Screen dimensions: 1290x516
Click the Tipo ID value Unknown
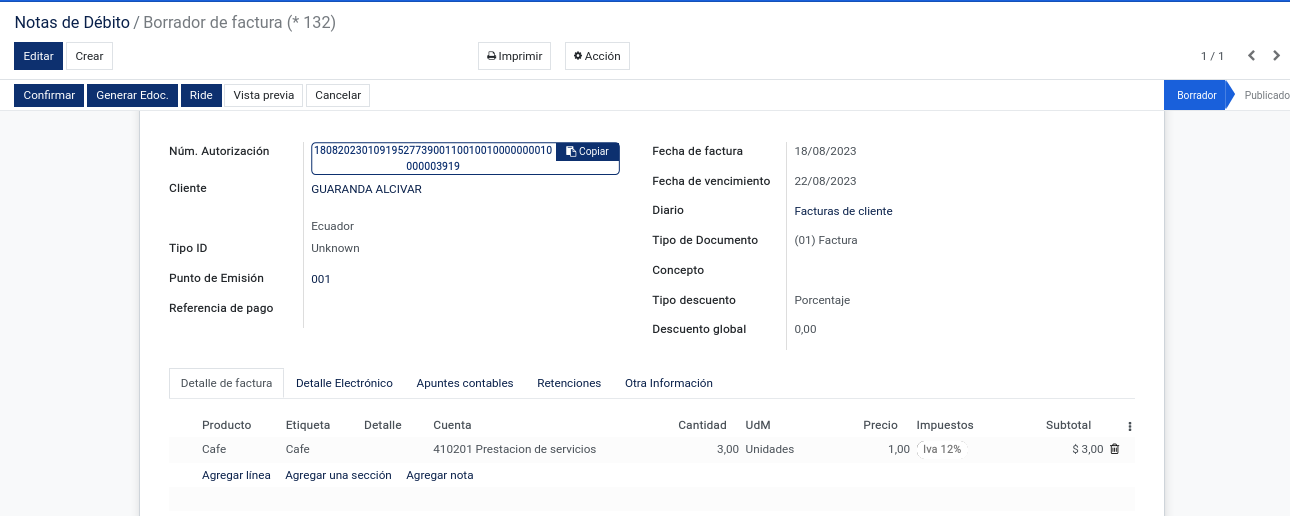(335, 248)
